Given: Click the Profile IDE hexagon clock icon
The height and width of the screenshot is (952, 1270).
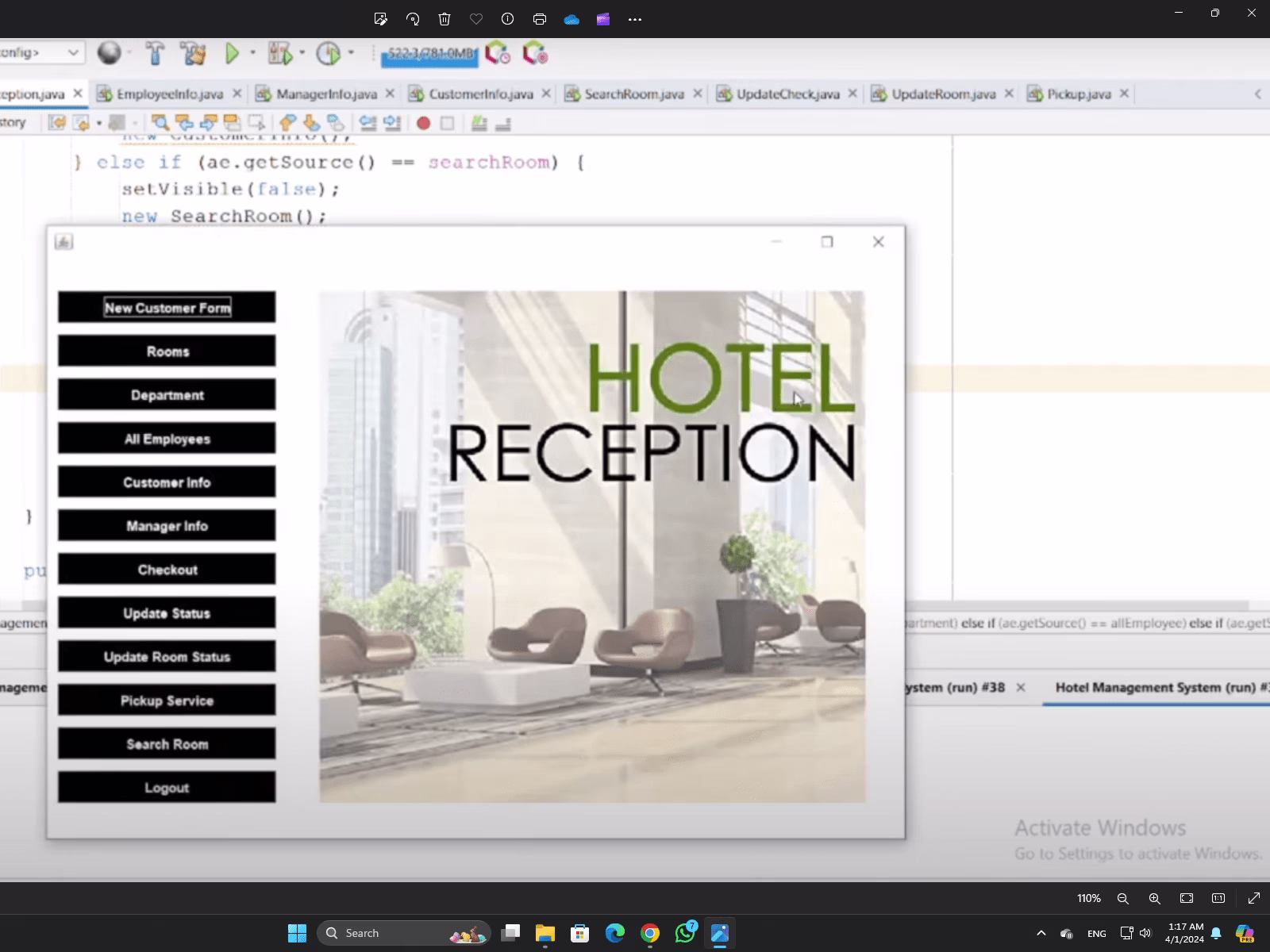Looking at the screenshot, I should [x=498, y=54].
